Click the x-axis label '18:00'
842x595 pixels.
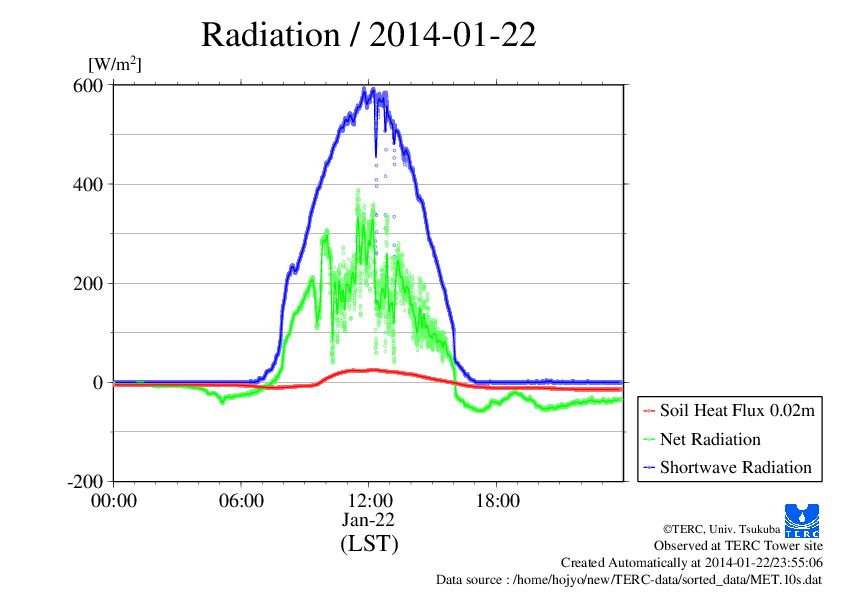[x=497, y=500]
